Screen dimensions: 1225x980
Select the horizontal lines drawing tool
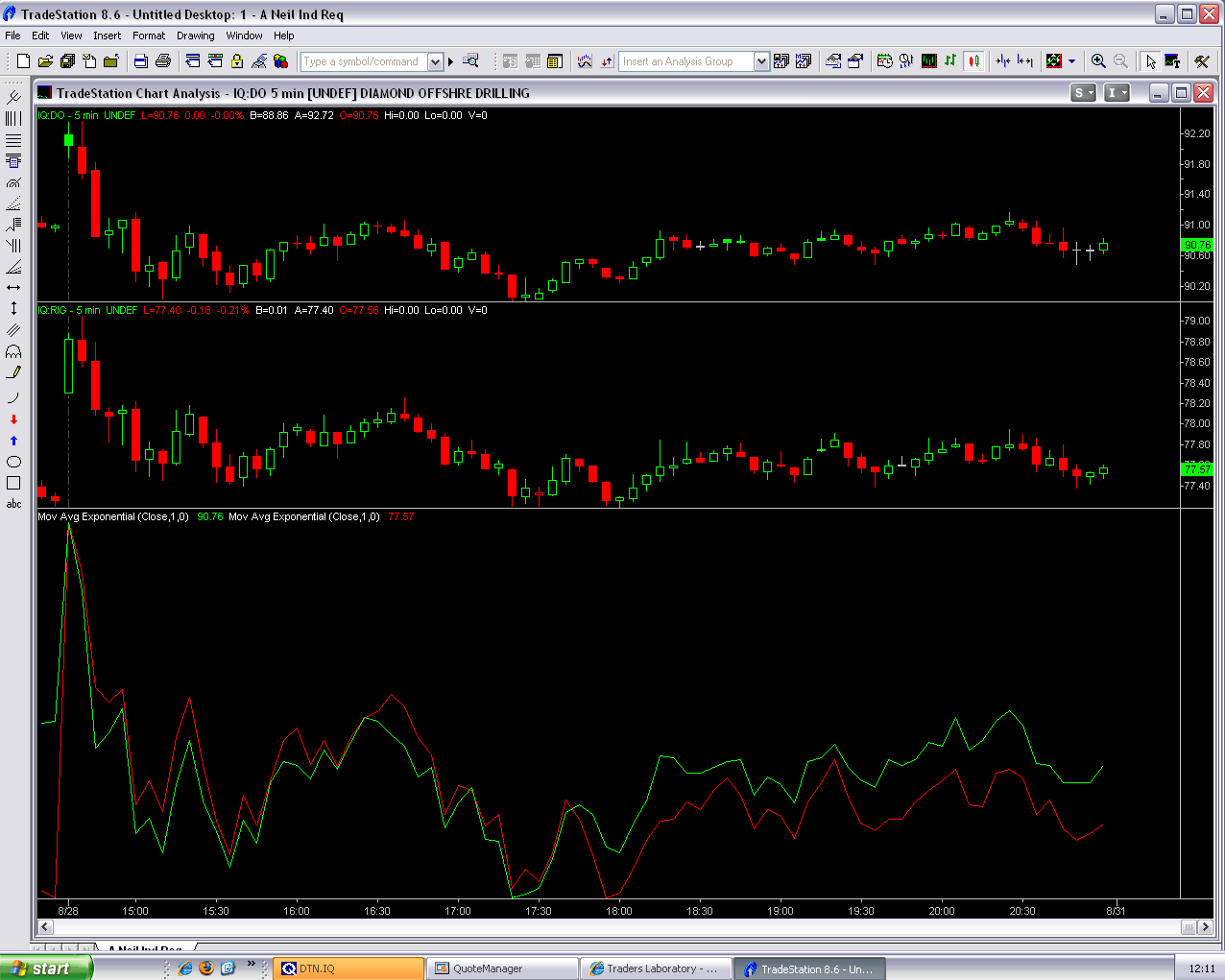pos(13,140)
